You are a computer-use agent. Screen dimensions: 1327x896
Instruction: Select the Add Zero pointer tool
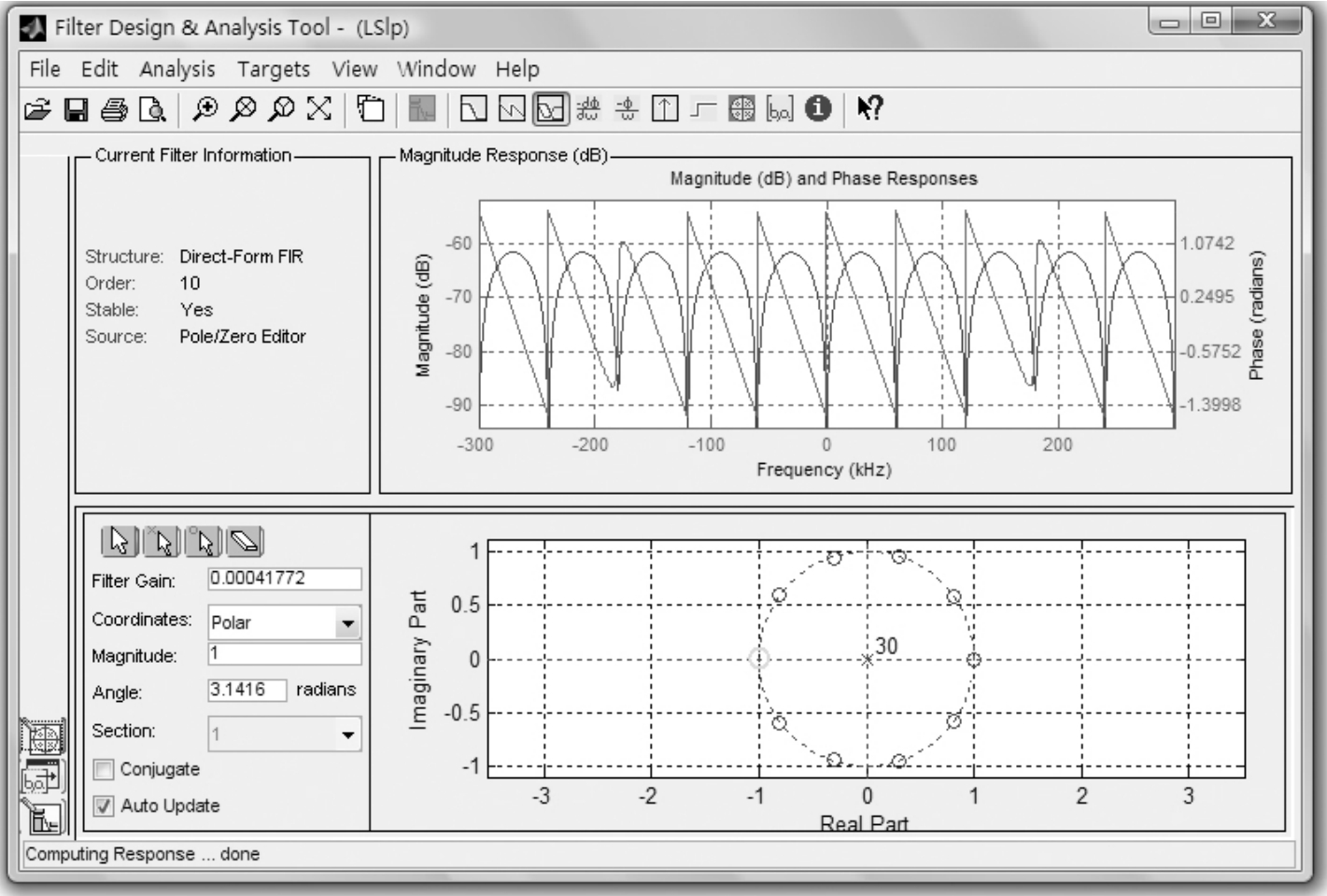(x=205, y=541)
